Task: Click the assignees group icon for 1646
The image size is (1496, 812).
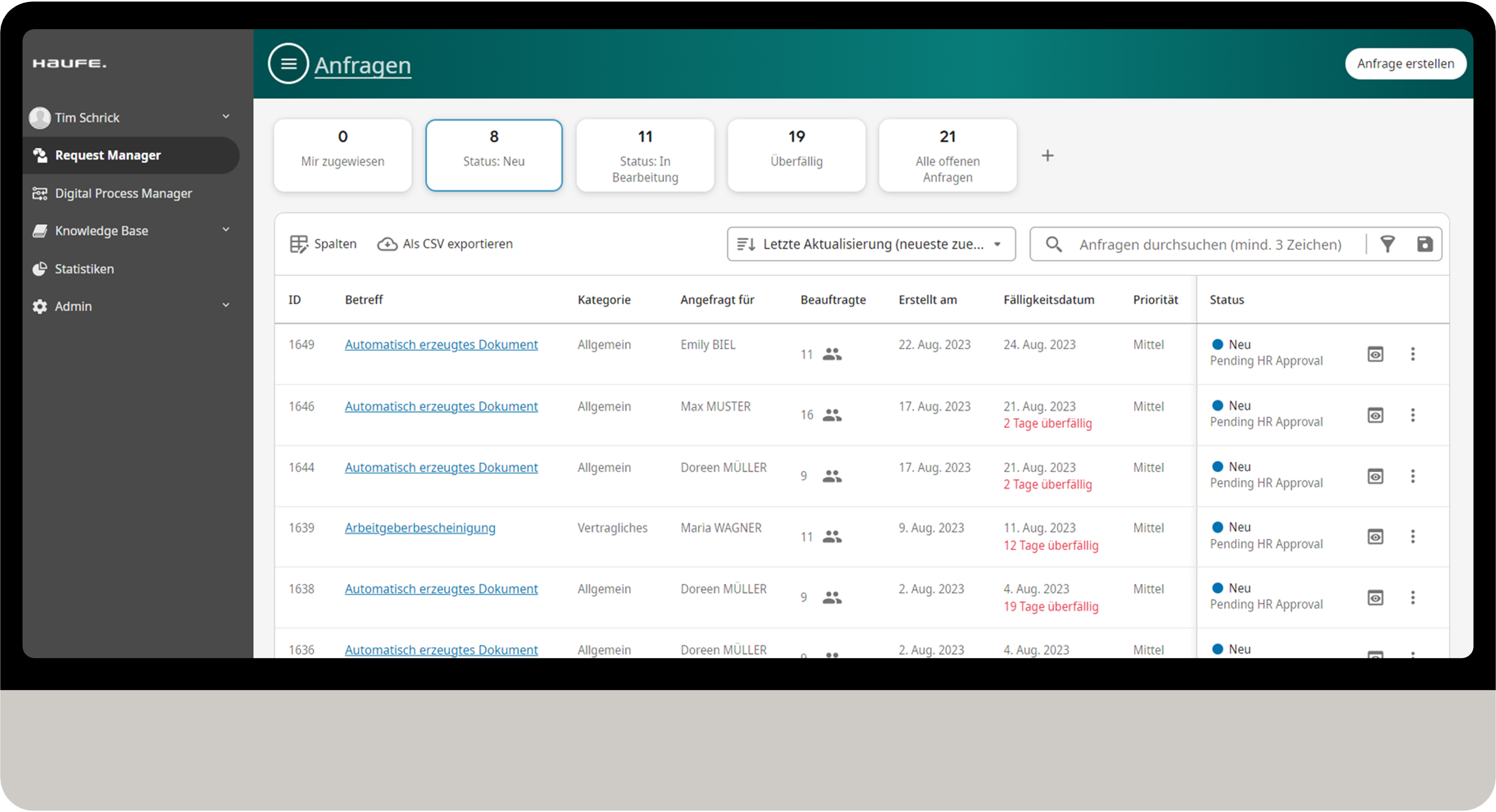Action: (832, 414)
